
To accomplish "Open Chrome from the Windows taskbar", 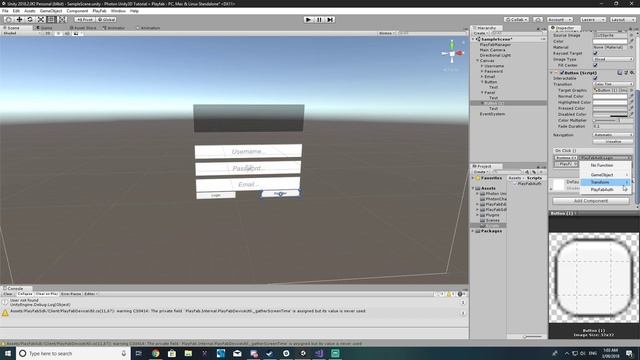I will 156,353.
